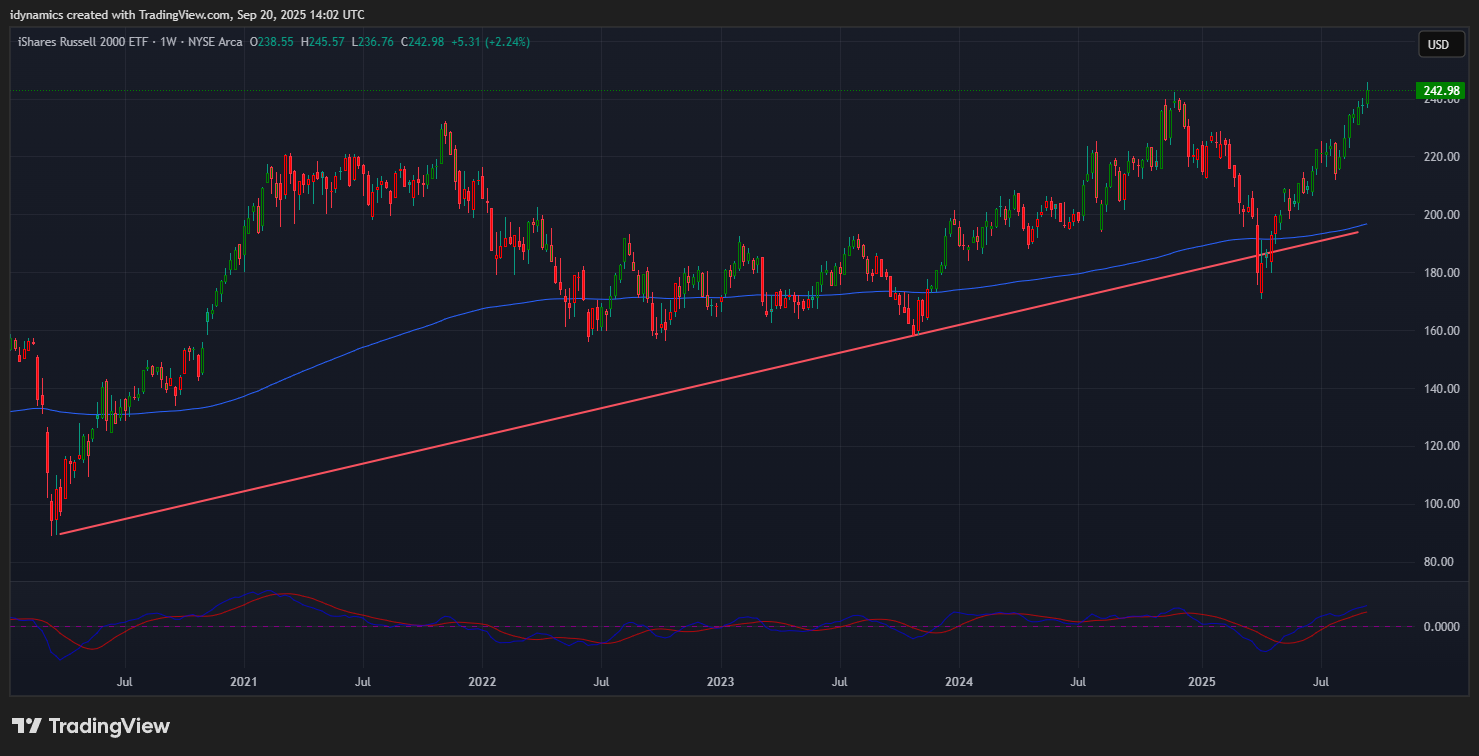This screenshot has height=756, width=1479.
Task: Click the 2024 label on time axis
Action: tap(958, 682)
